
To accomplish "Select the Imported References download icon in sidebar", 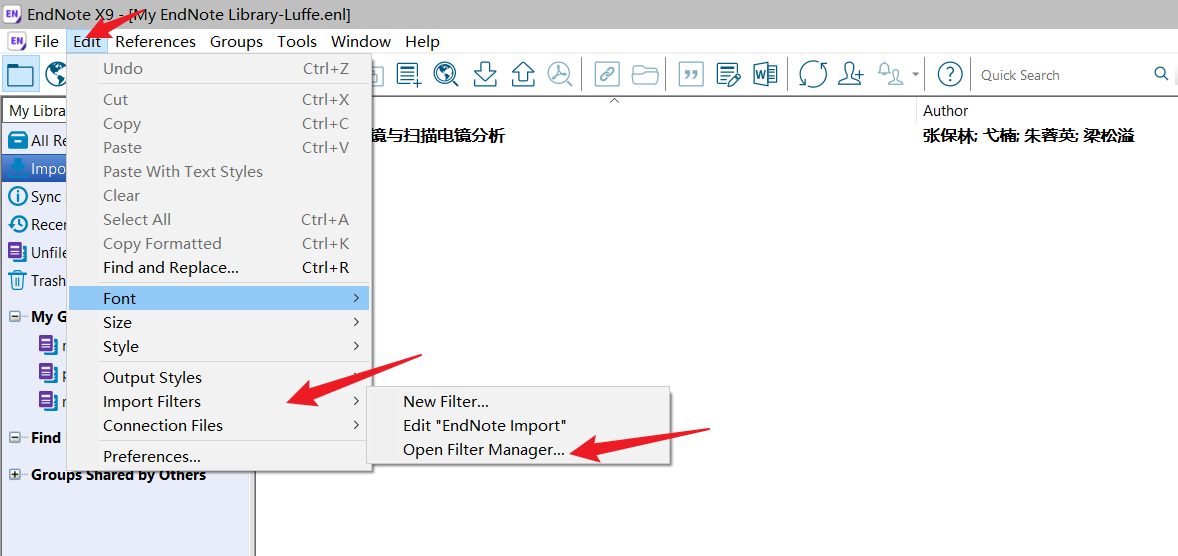I will (17, 168).
